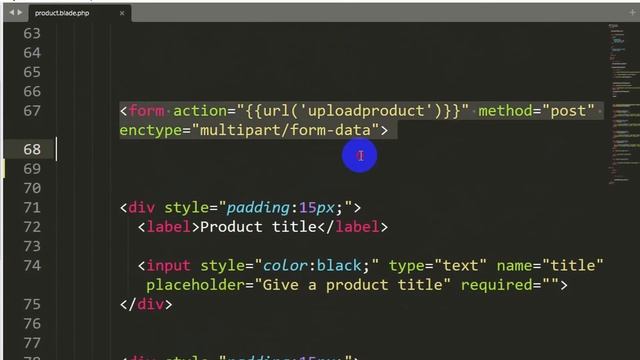Place cursor in 'form' tag name
640x360 pixels.
147,111
